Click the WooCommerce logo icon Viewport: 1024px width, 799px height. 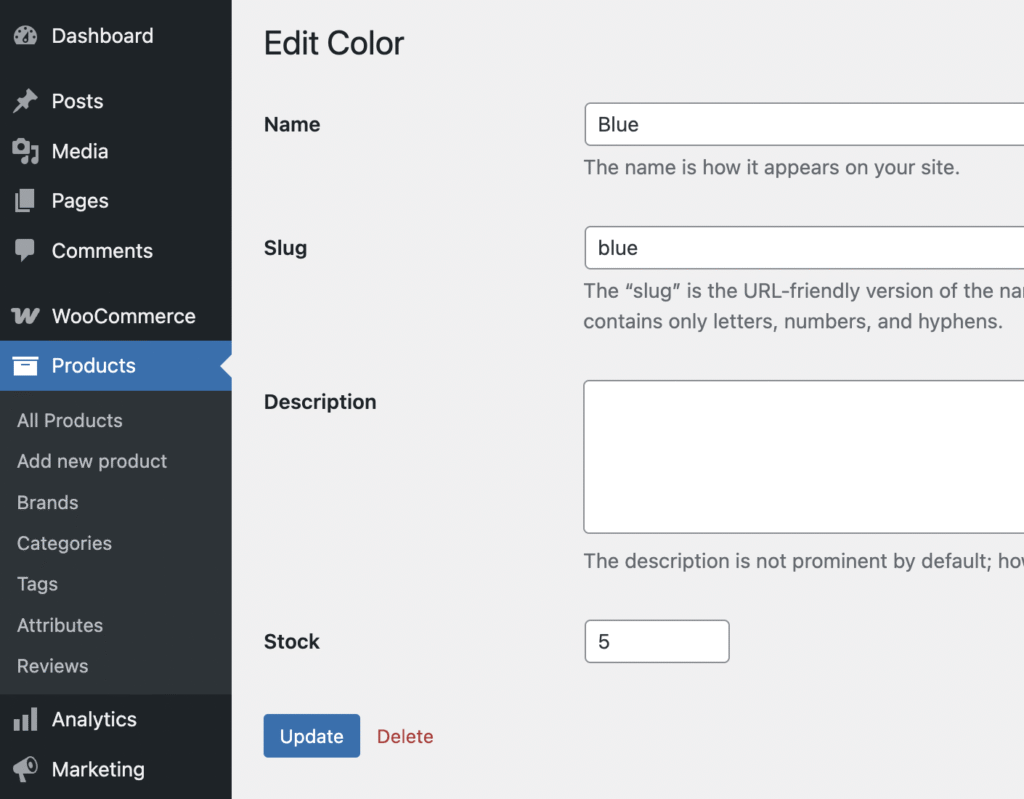coord(25,316)
